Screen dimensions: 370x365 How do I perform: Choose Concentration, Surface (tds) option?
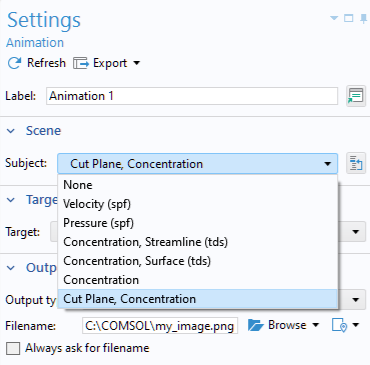click(x=198, y=261)
